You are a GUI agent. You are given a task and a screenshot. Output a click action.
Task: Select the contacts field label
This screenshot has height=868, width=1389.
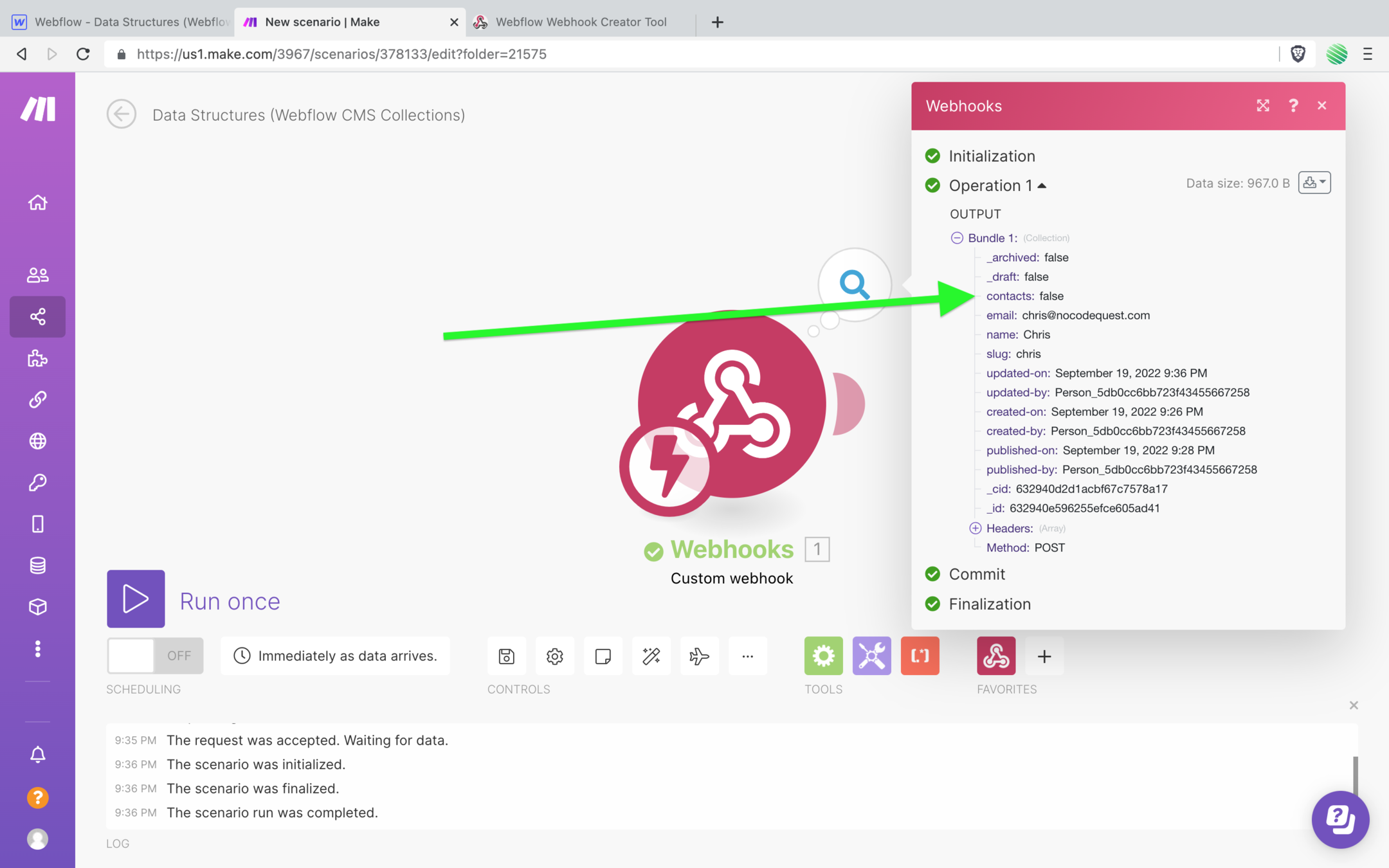(1010, 296)
